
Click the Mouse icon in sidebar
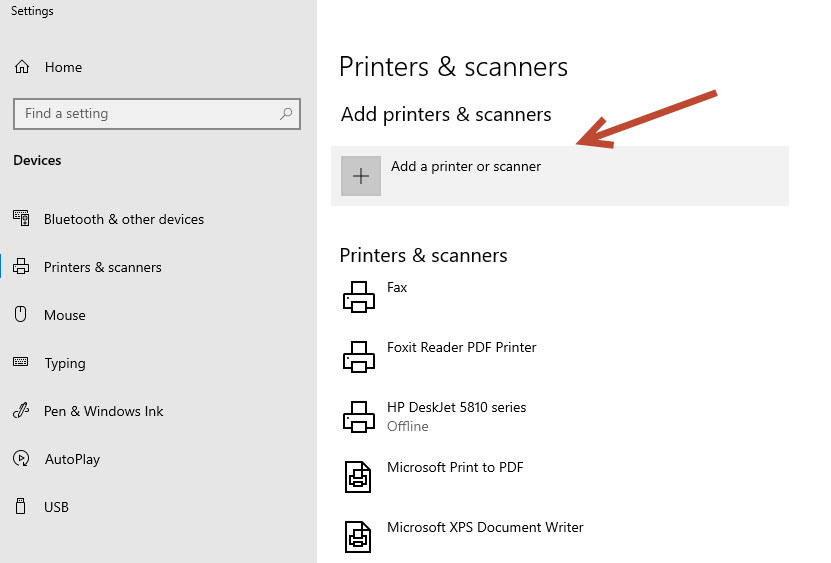[21, 314]
